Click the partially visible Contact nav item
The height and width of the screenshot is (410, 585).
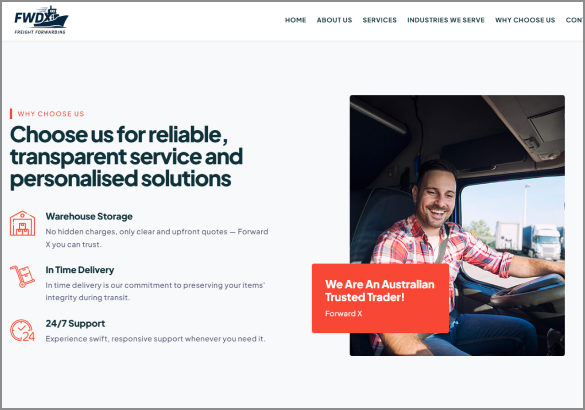point(575,20)
